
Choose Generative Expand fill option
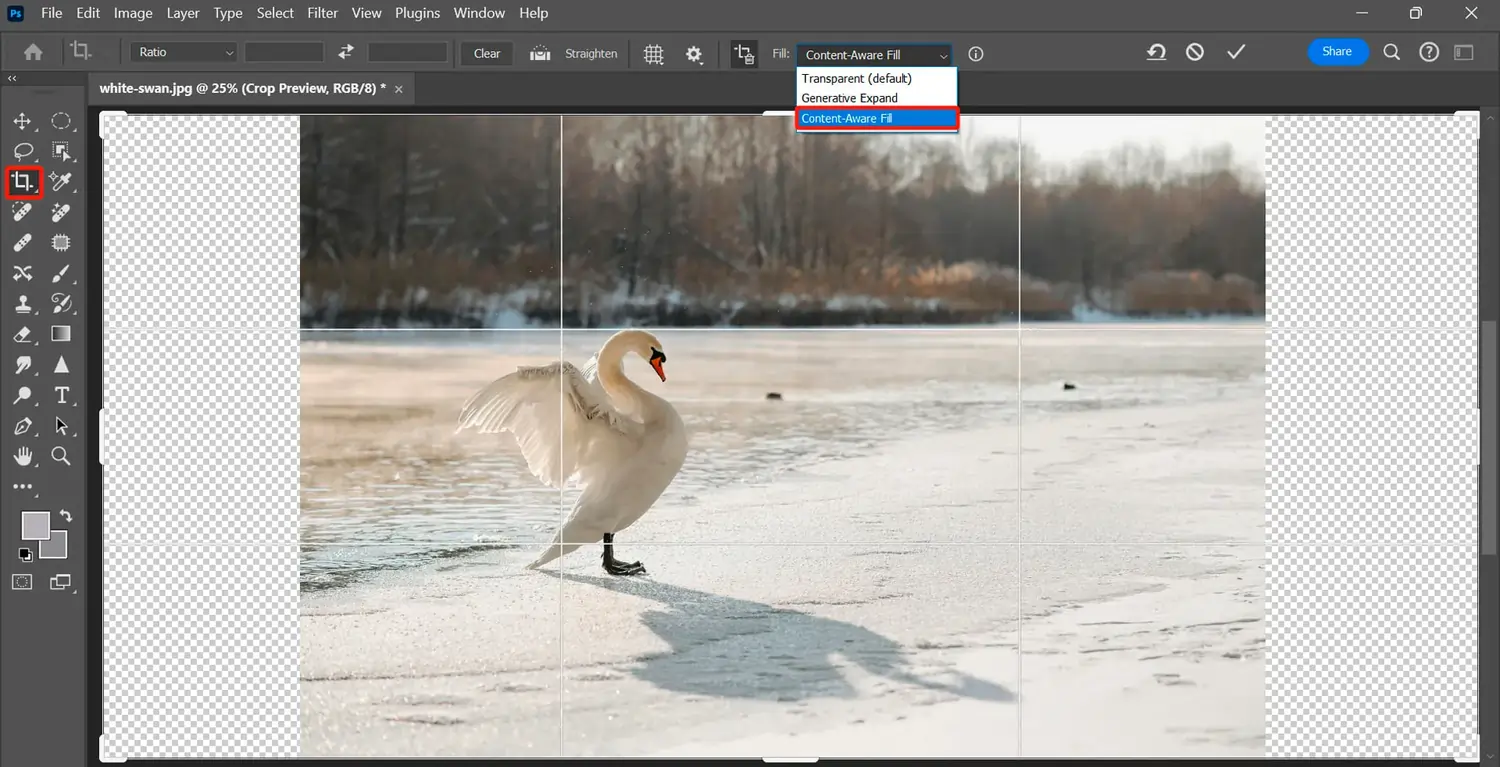click(877, 98)
